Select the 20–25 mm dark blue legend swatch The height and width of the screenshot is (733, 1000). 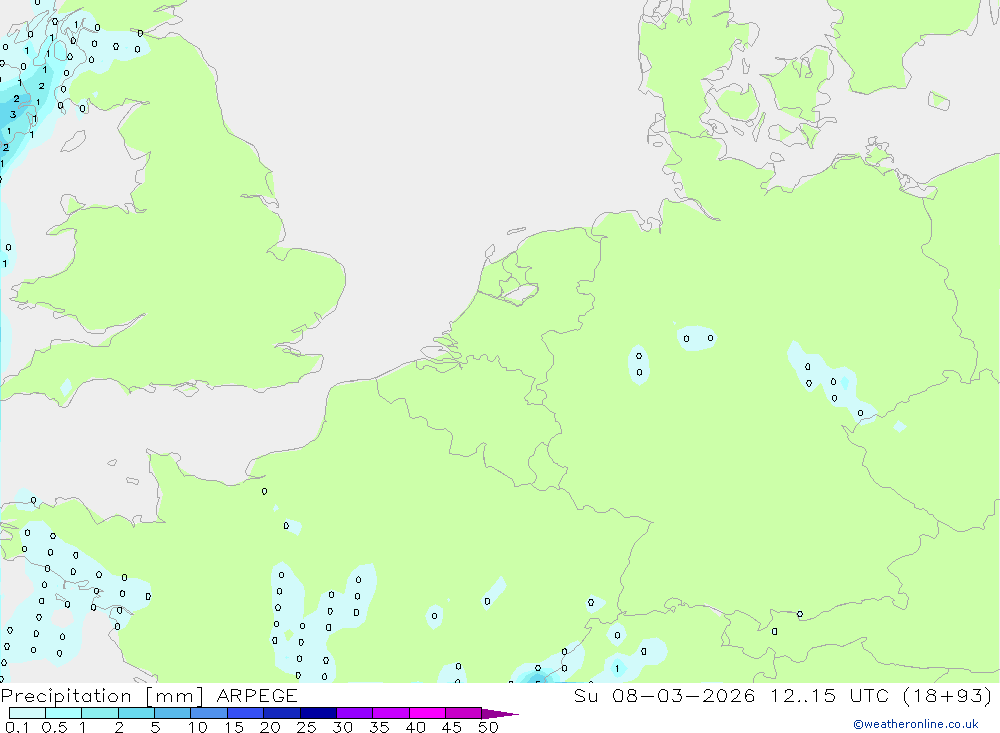281,713
